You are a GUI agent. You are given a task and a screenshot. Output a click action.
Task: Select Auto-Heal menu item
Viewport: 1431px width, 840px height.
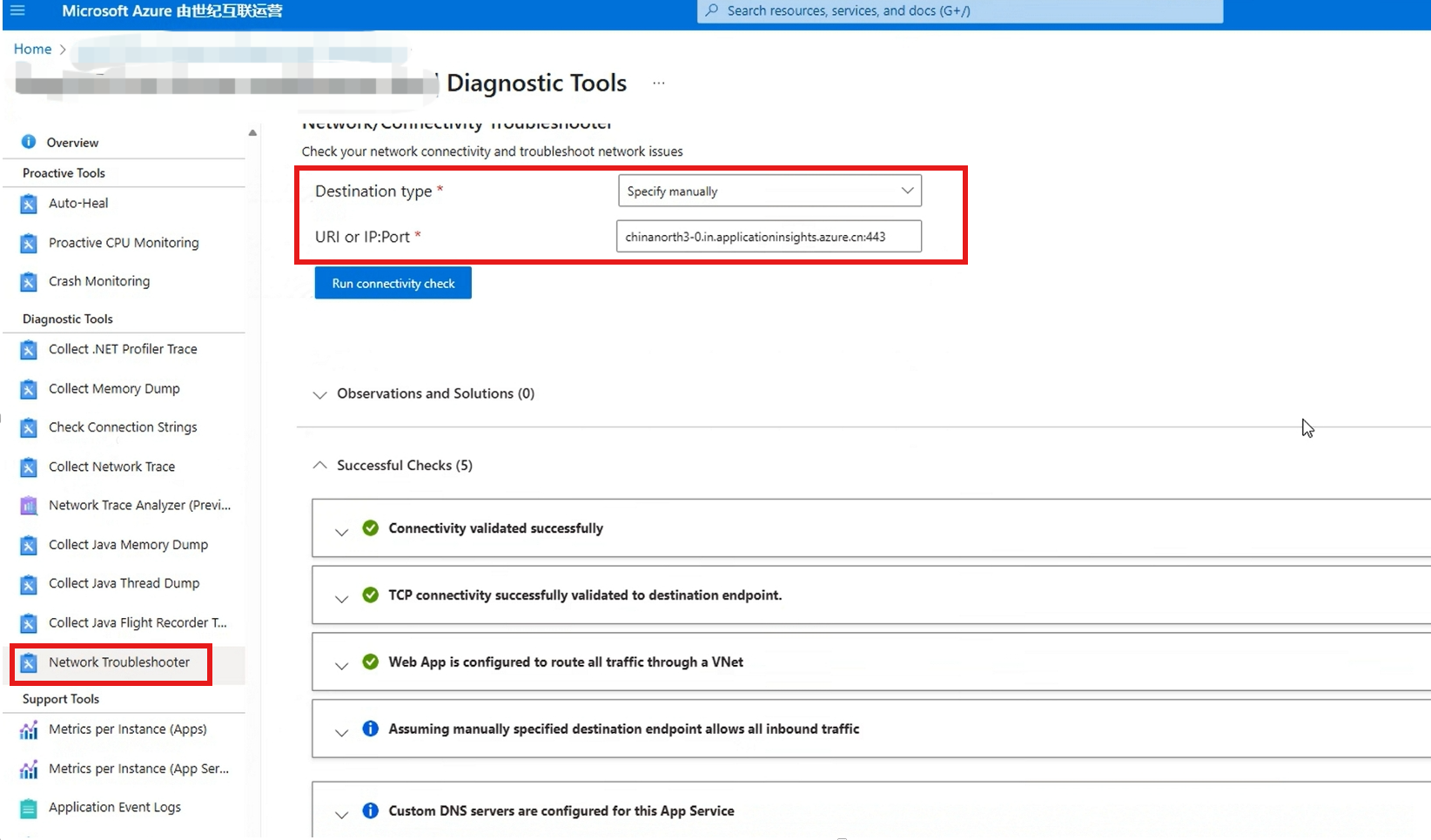click(x=78, y=203)
